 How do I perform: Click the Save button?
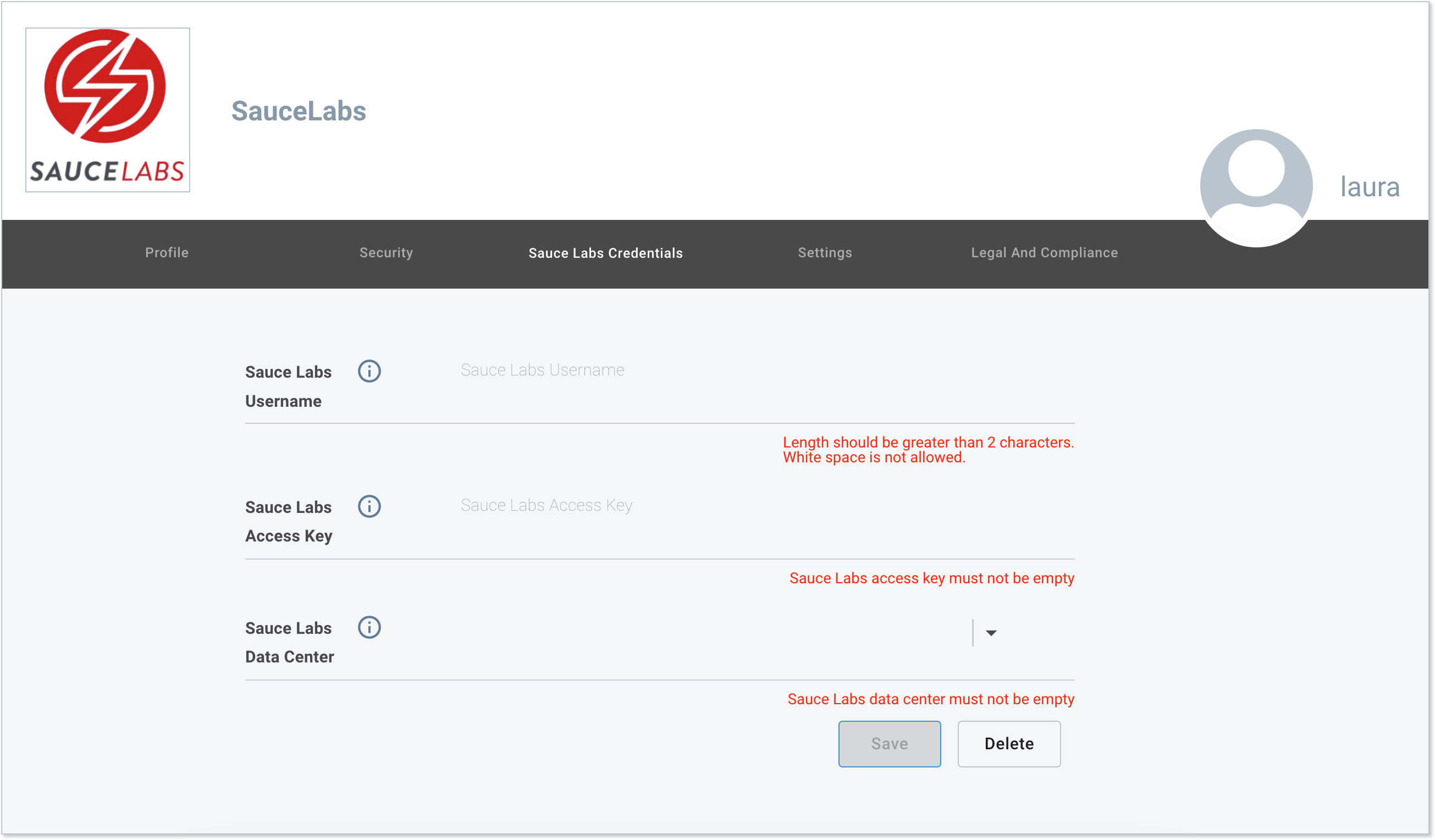click(x=888, y=743)
